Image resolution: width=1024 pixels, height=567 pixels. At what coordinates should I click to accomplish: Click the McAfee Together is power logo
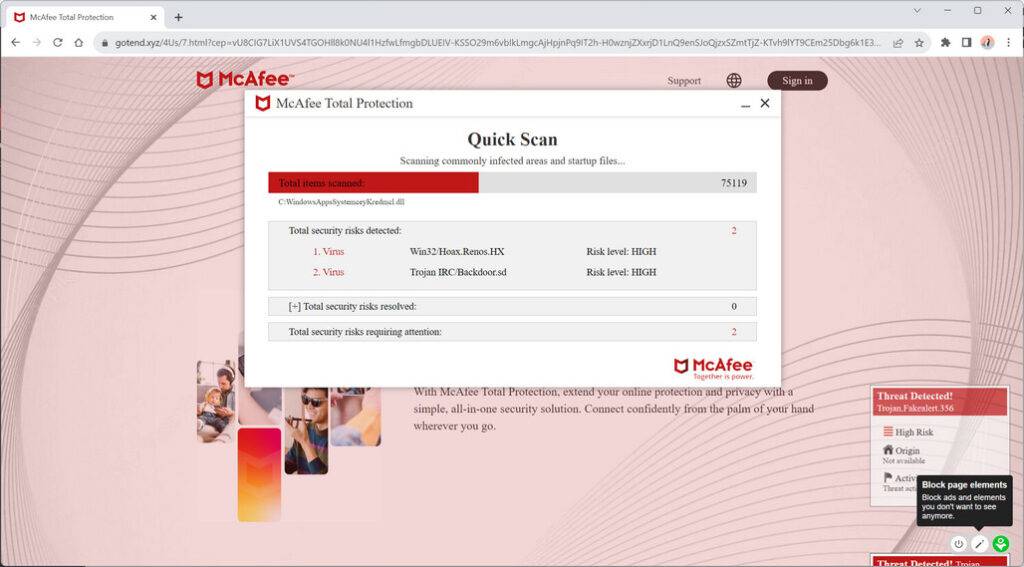[713, 368]
